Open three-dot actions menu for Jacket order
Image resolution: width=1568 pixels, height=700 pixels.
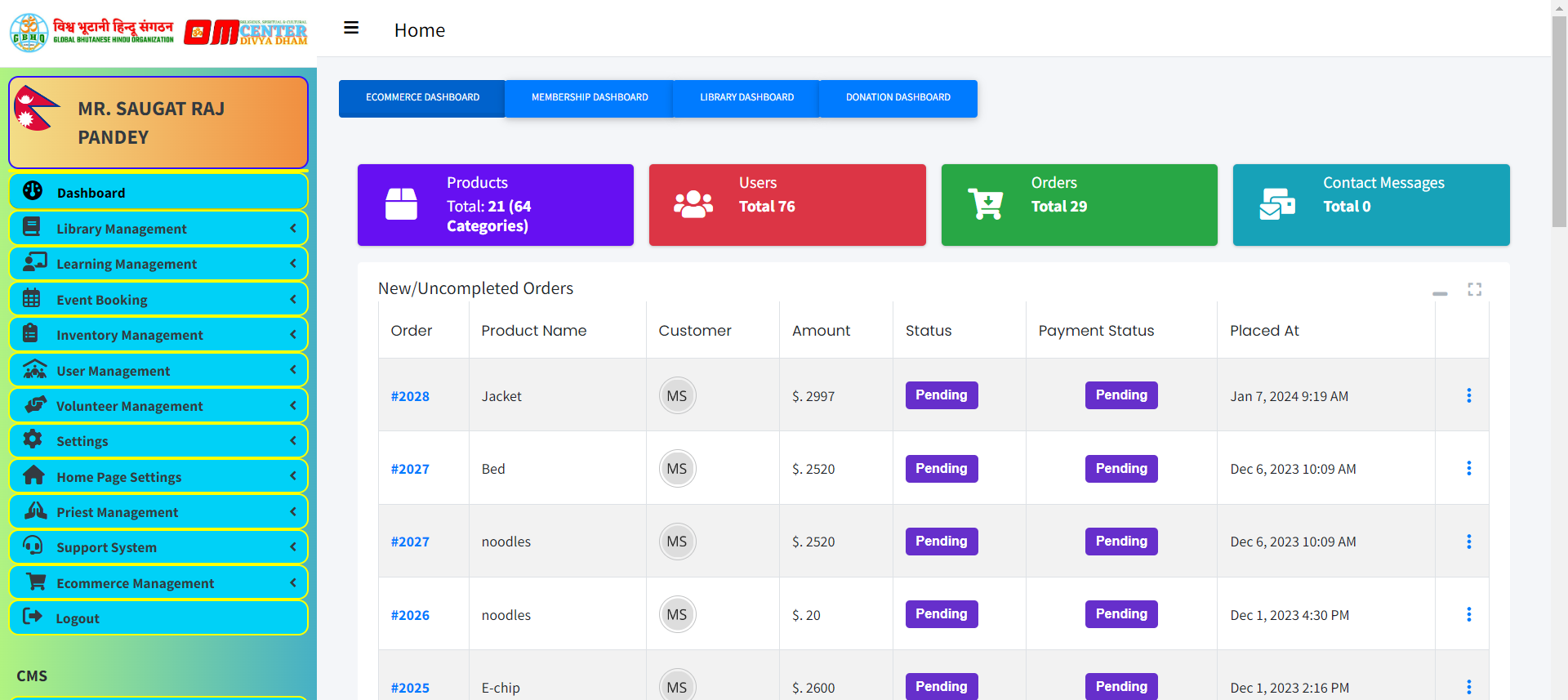coord(1468,395)
